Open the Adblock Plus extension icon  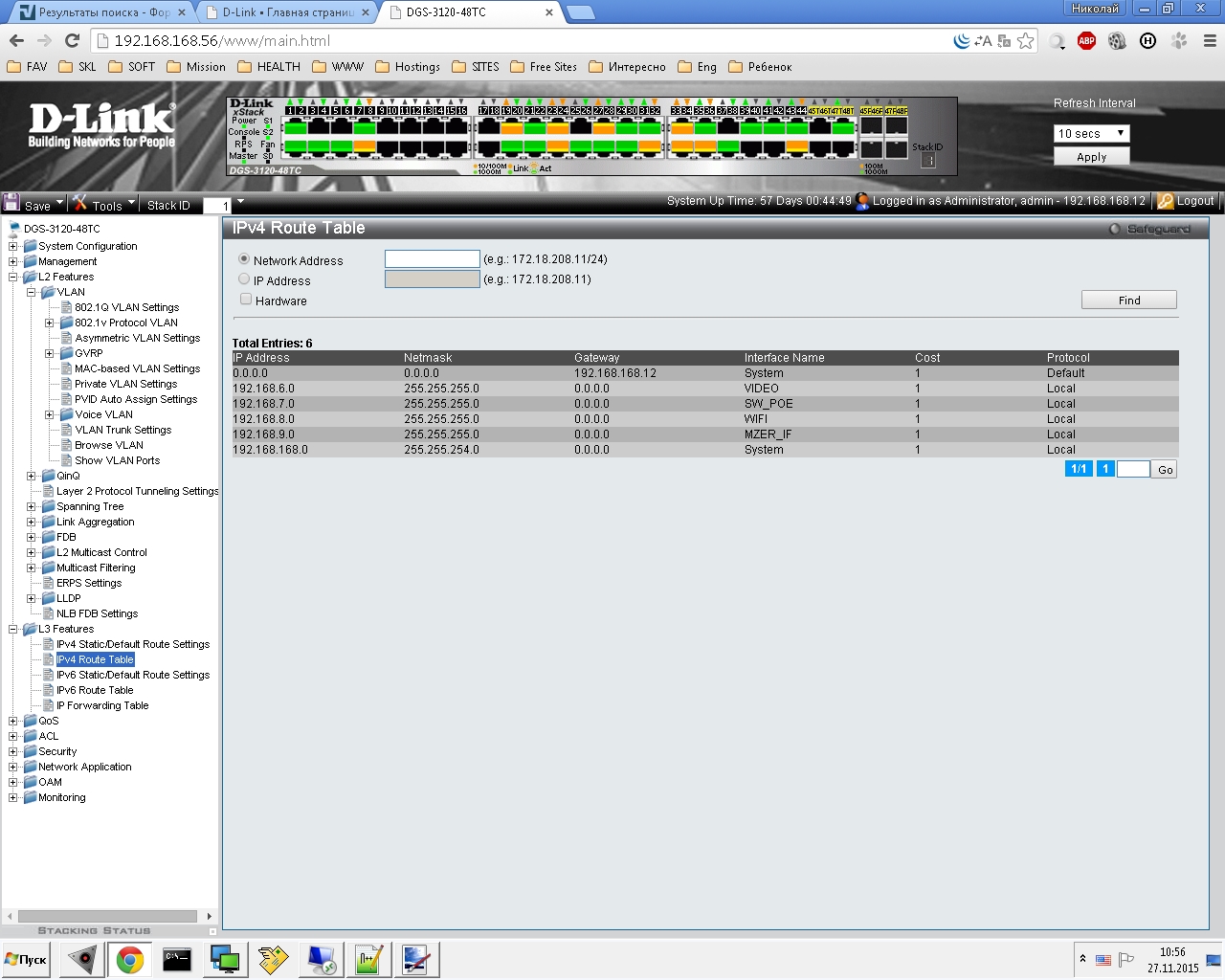[1086, 40]
